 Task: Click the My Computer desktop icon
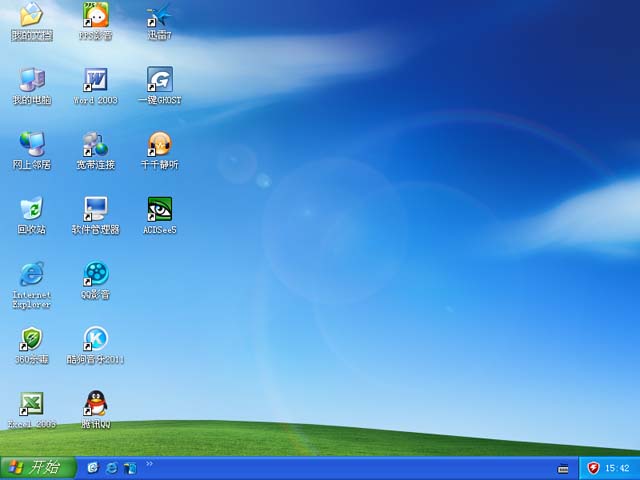[31, 80]
